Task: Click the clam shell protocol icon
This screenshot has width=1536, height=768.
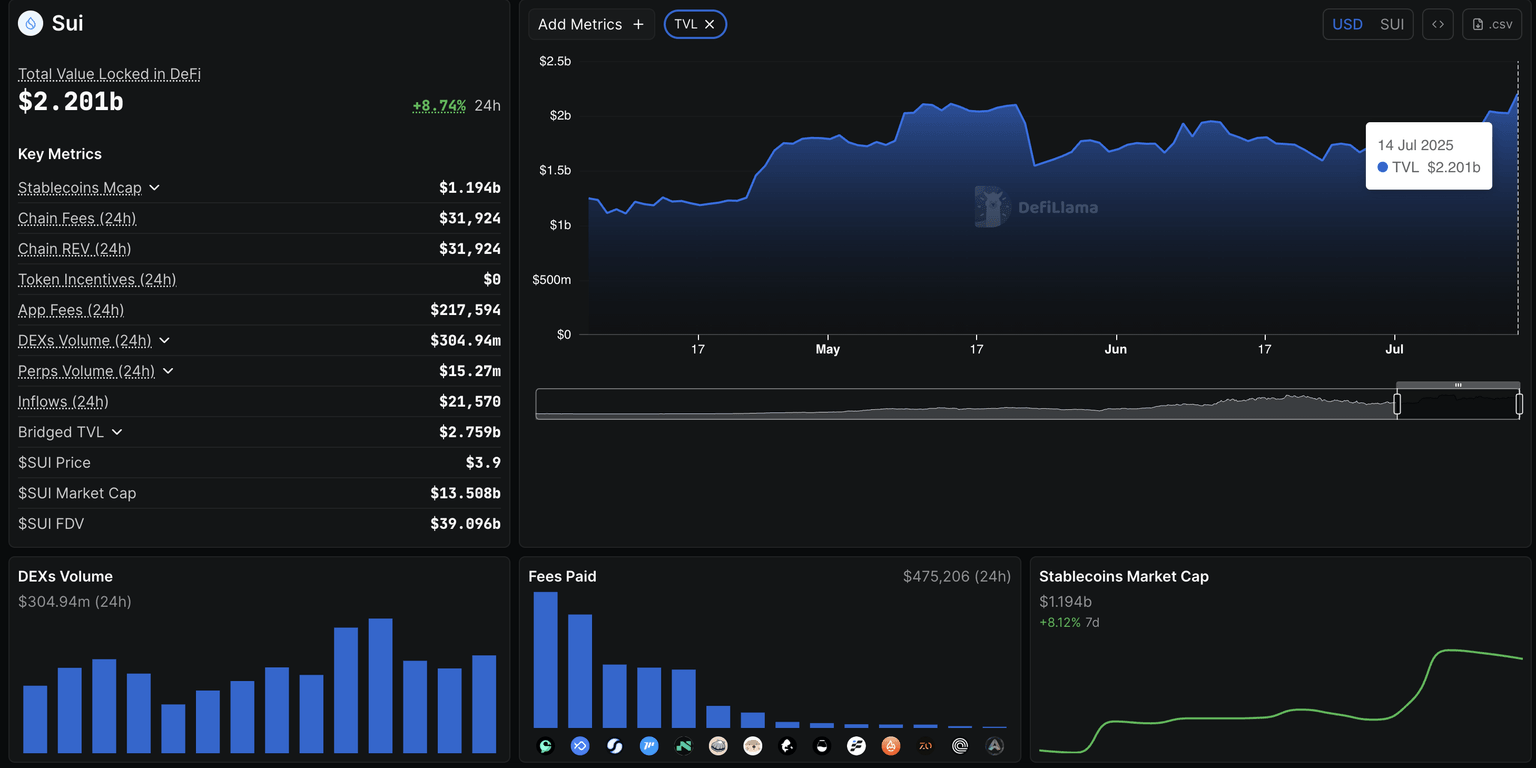Action: coord(718,745)
